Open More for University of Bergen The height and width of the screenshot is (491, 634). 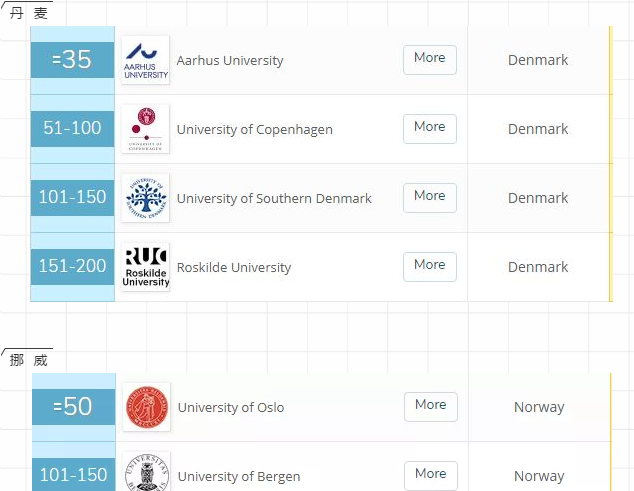pos(431,476)
